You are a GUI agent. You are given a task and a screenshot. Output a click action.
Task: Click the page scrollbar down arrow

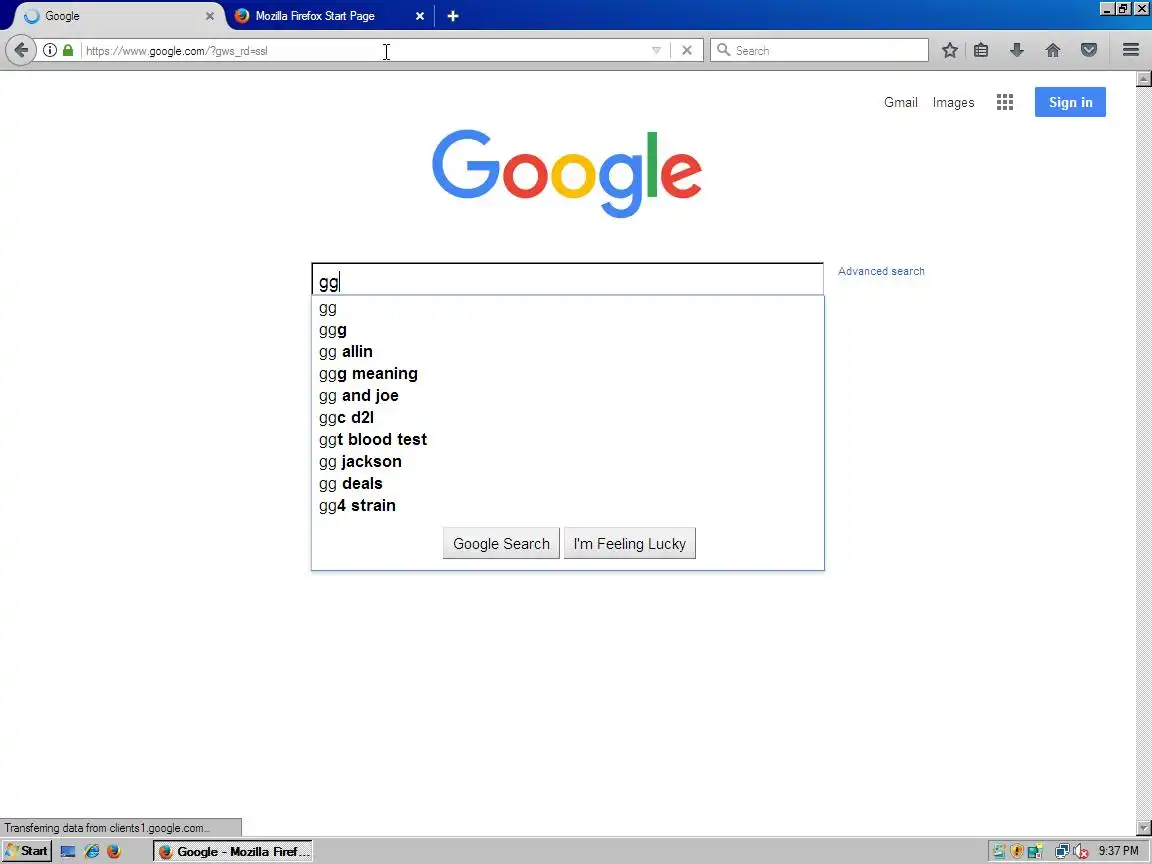(x=1144, y=828)
